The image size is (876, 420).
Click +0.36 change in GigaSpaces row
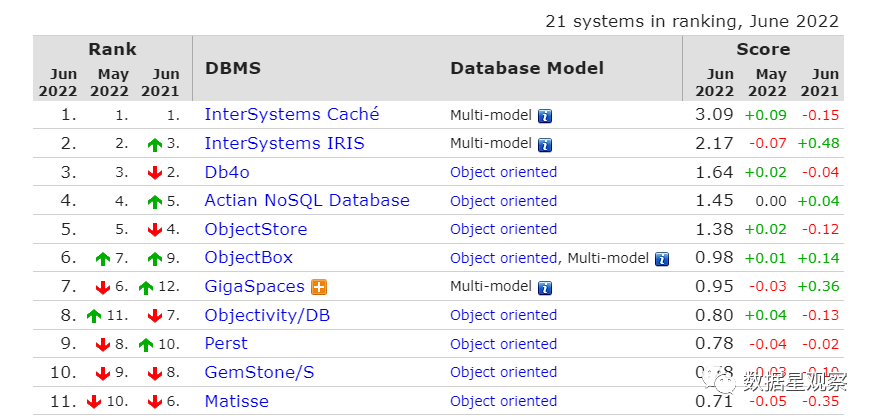tap(818, 287)
